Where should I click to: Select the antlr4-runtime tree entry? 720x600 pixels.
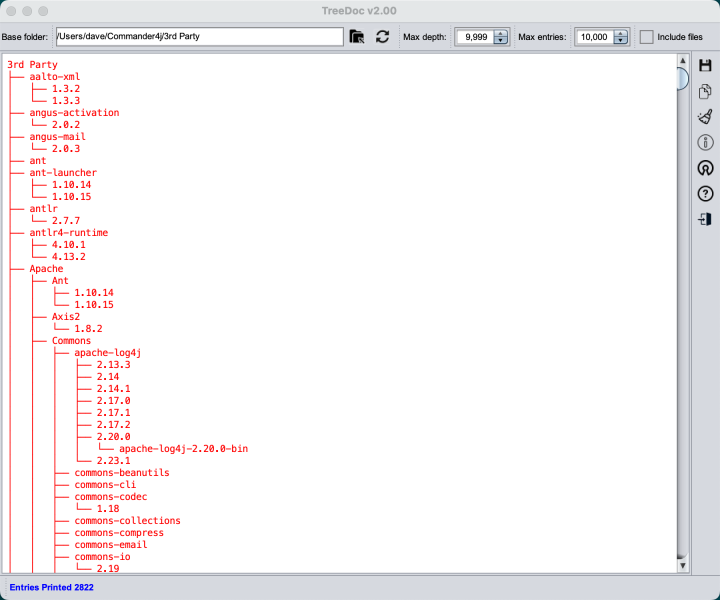(68, 233)
